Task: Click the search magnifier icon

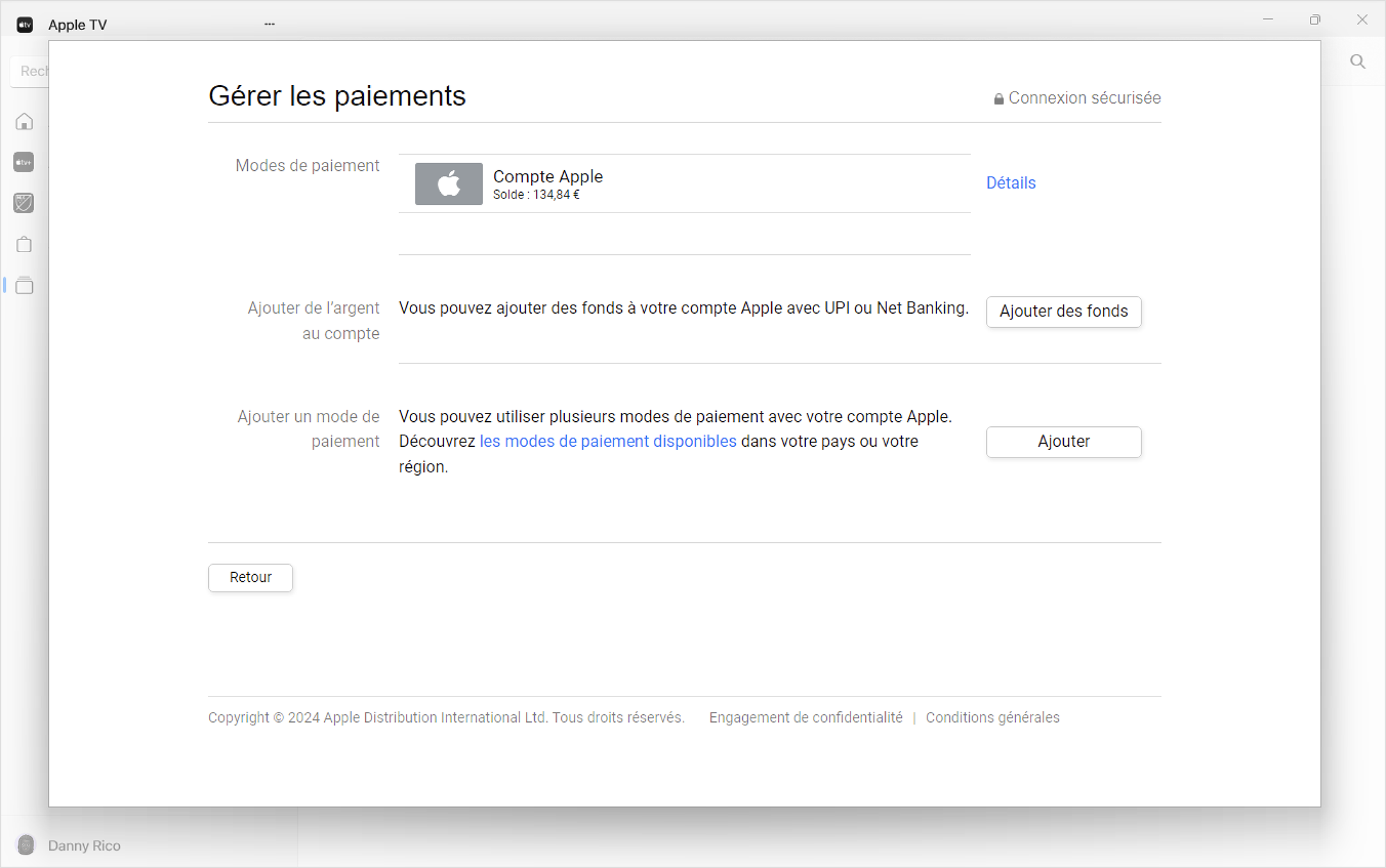Action: [1358, 61]
